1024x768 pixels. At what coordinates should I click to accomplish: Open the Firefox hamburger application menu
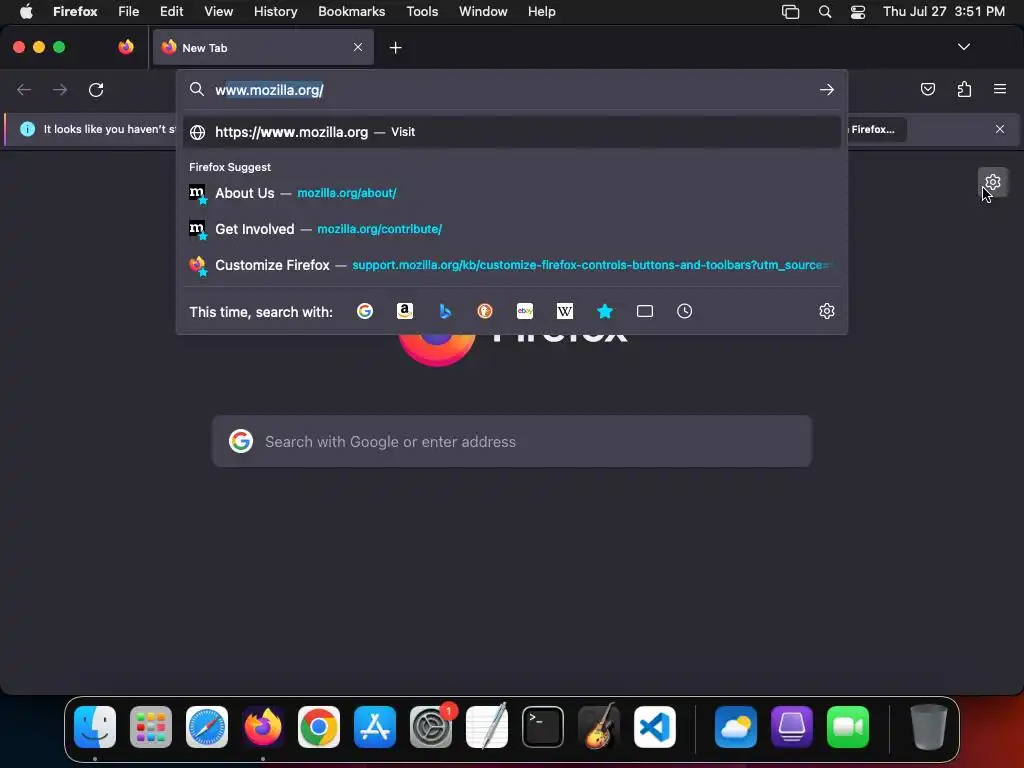tap(1000, 89)
